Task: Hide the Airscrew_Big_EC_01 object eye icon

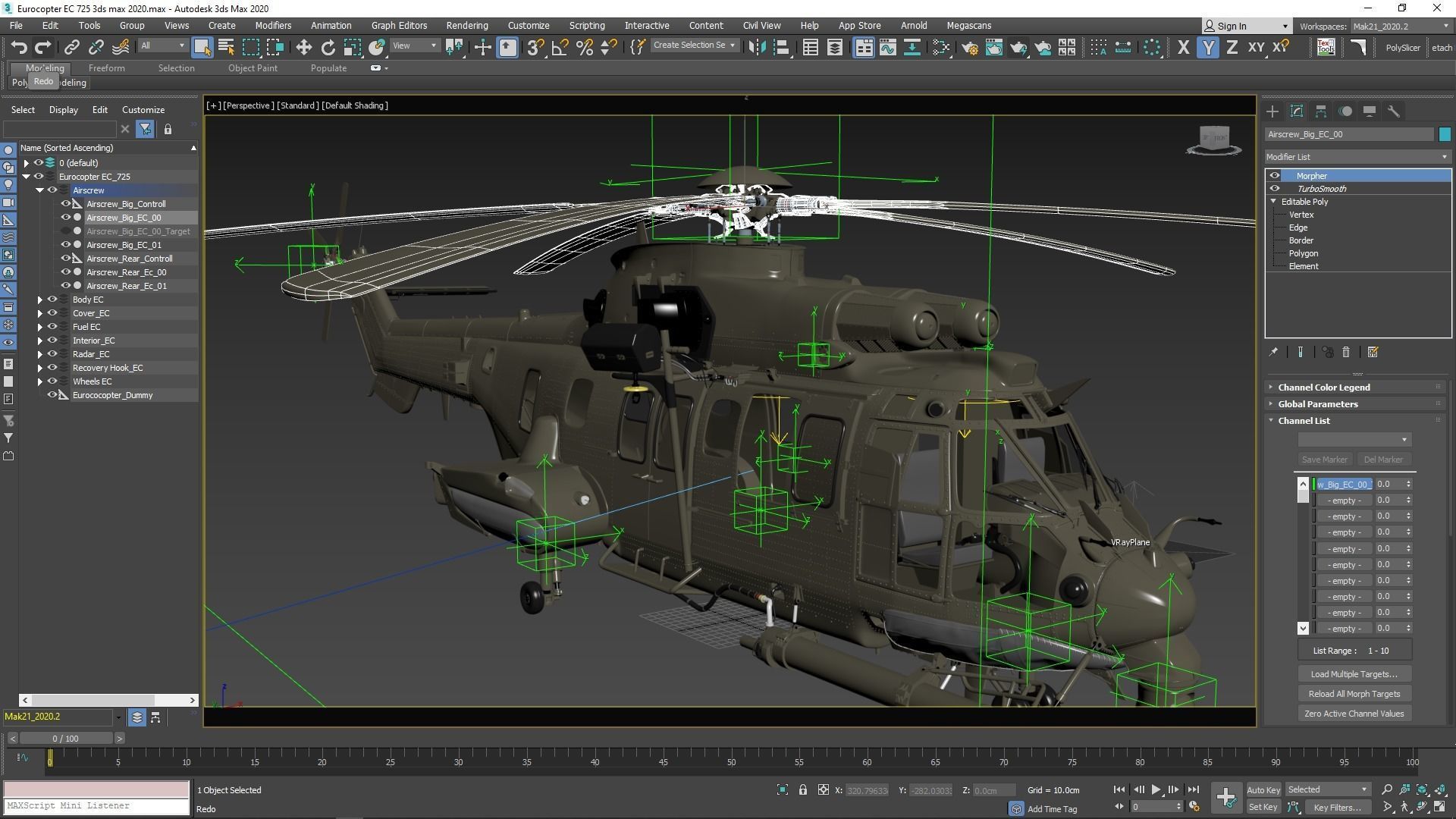Action: click(x=65, y=245)
